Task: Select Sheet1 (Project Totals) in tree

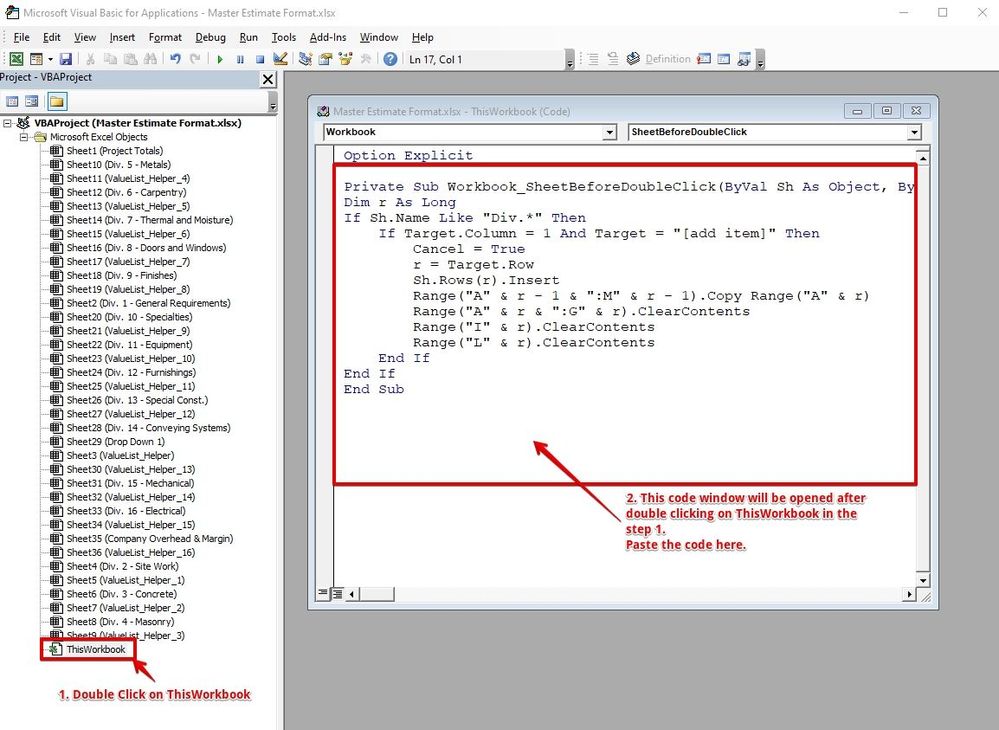Action: [x=114, y=151]
